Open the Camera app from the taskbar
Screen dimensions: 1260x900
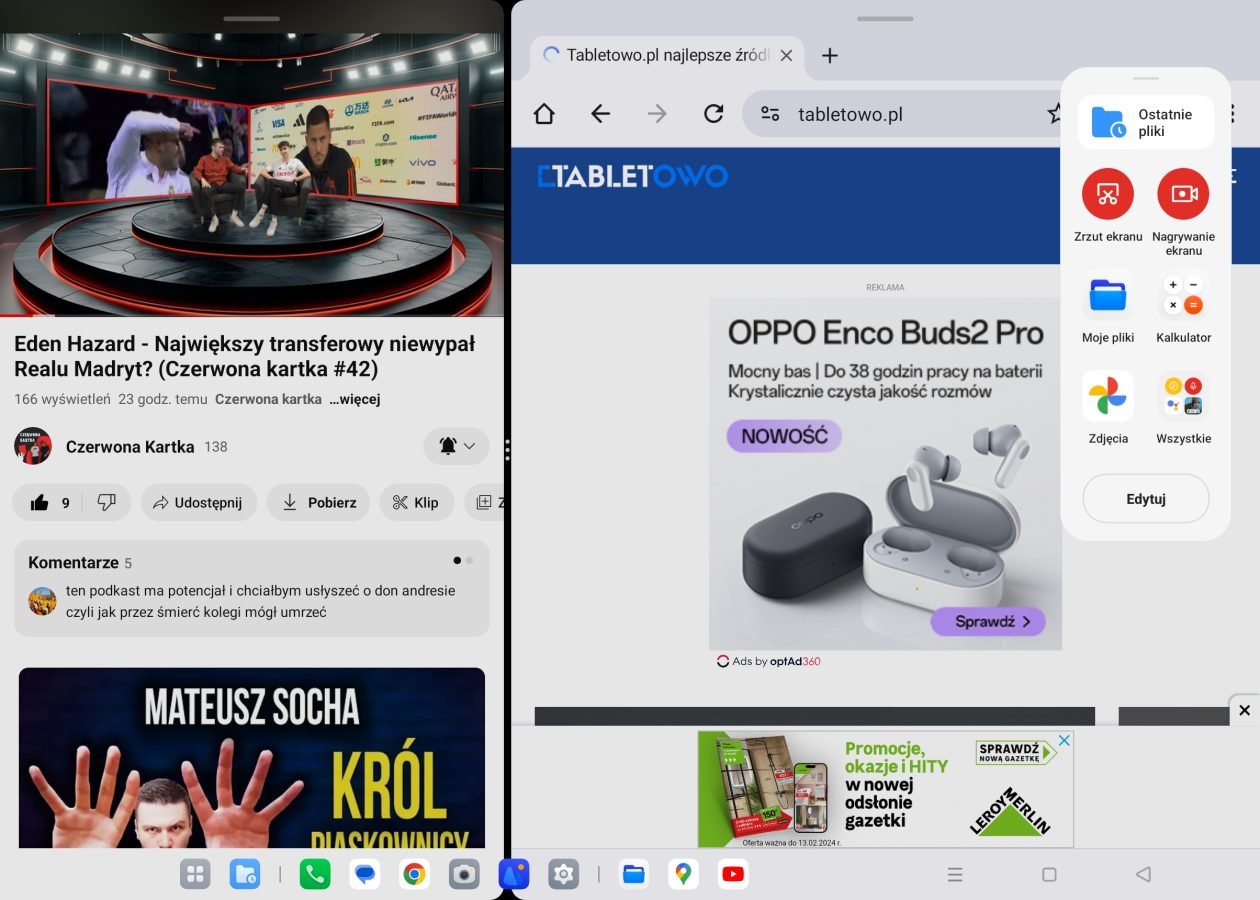coord(464,875)
